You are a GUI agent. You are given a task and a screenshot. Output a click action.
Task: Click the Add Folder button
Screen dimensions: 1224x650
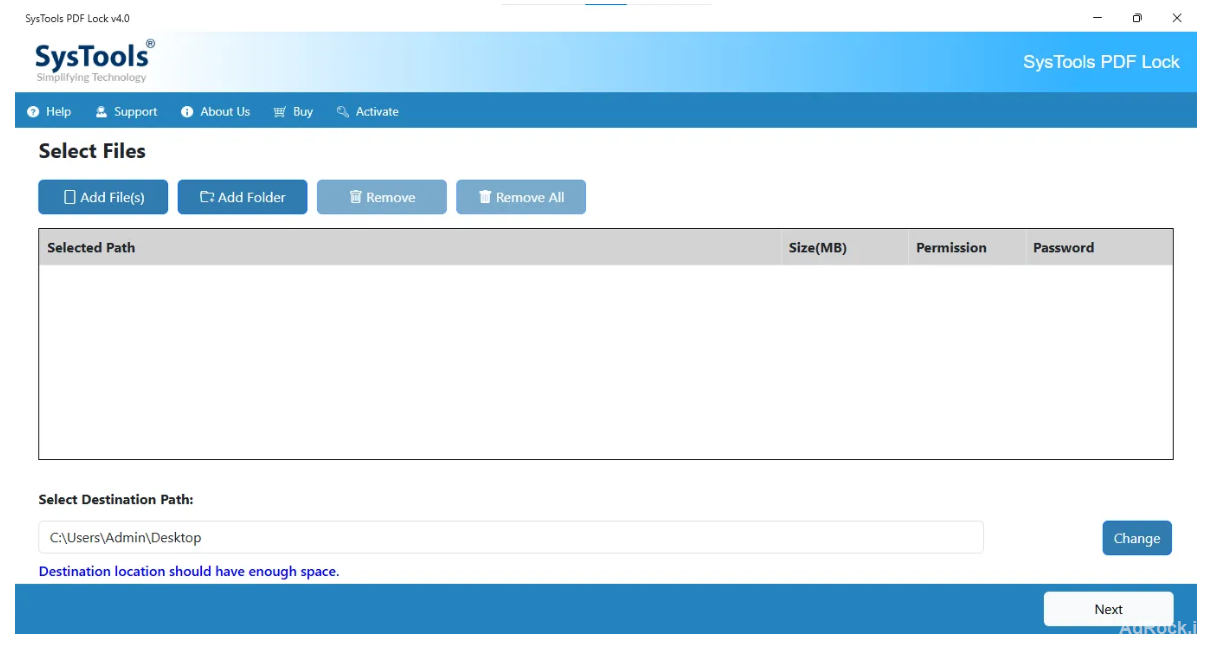click(242, 197)
